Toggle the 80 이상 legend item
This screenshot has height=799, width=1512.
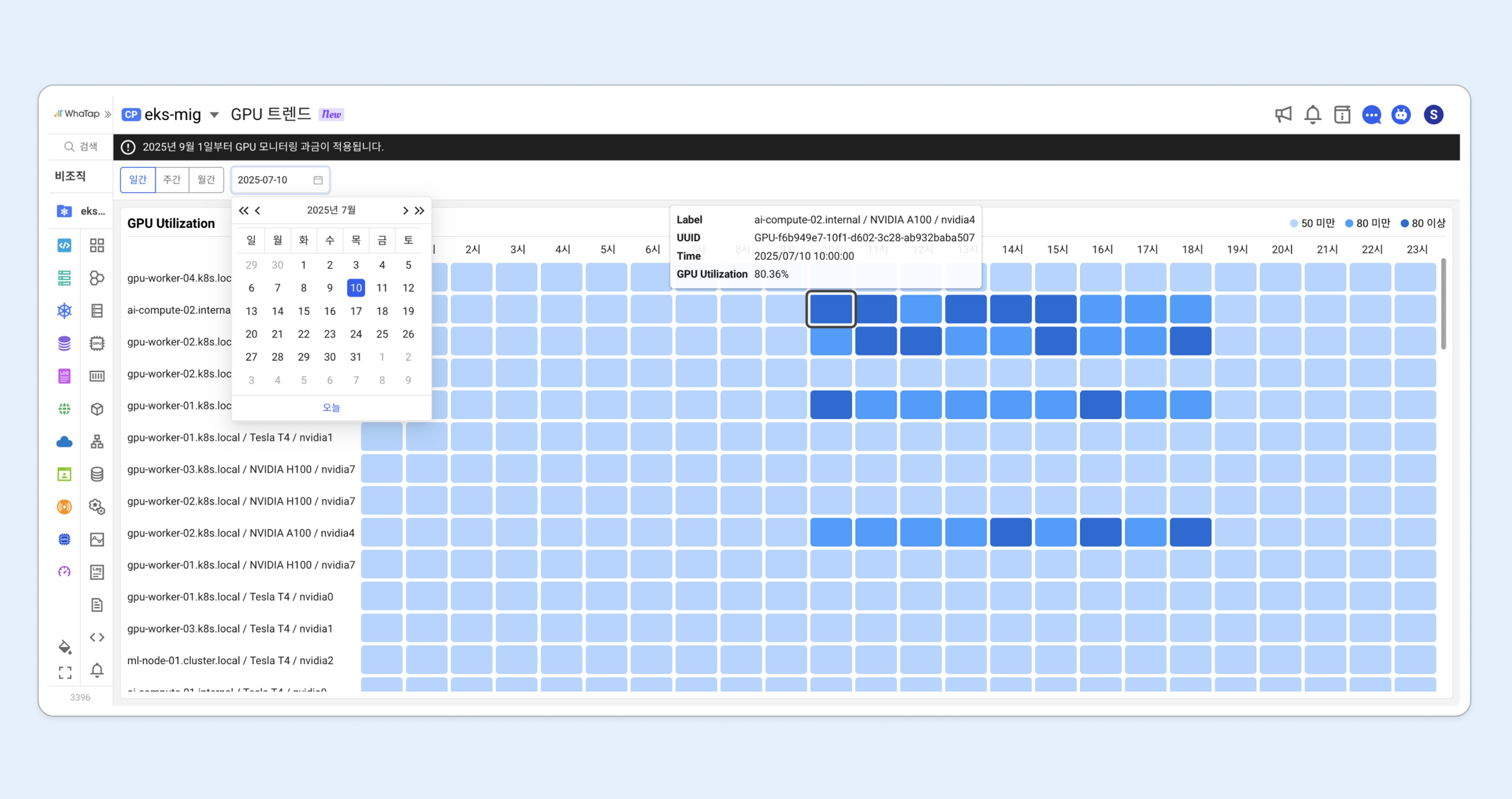[x=1423, y=223]
